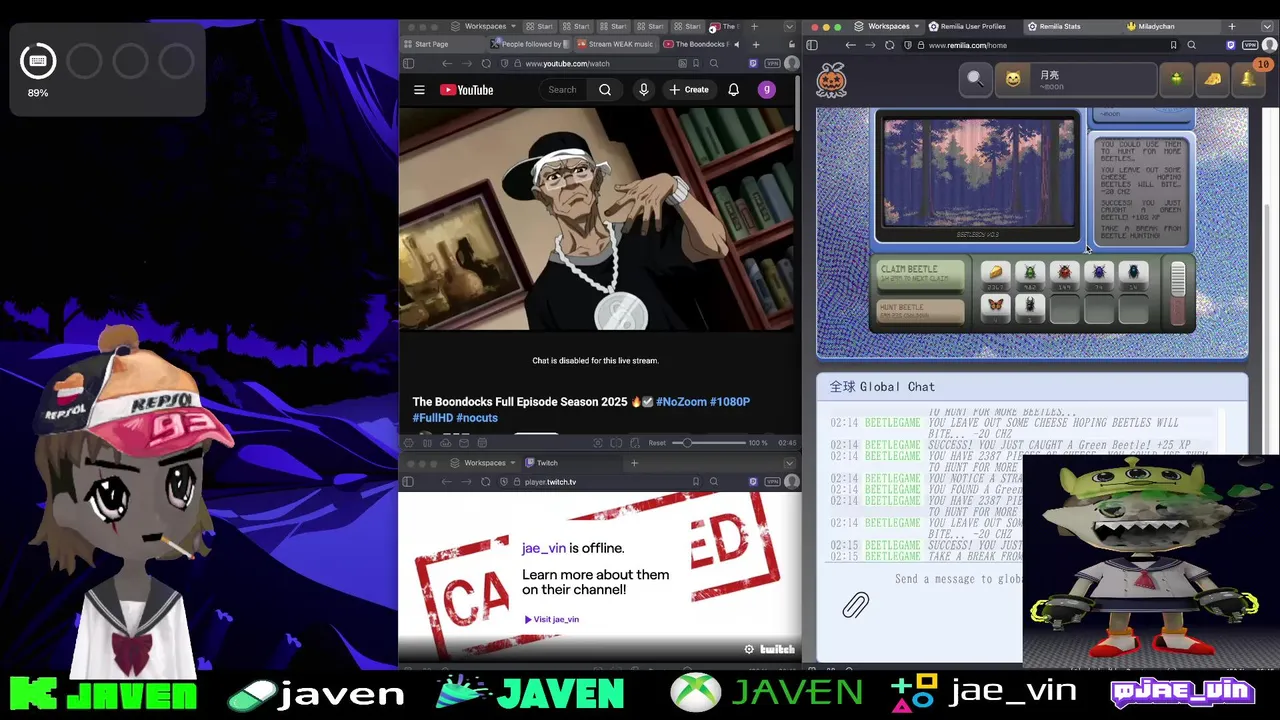The width and height of the screenshot is (1280, 720).
Task: Open the 月亮 moon profile card
Action: (x=1077, y=79)
